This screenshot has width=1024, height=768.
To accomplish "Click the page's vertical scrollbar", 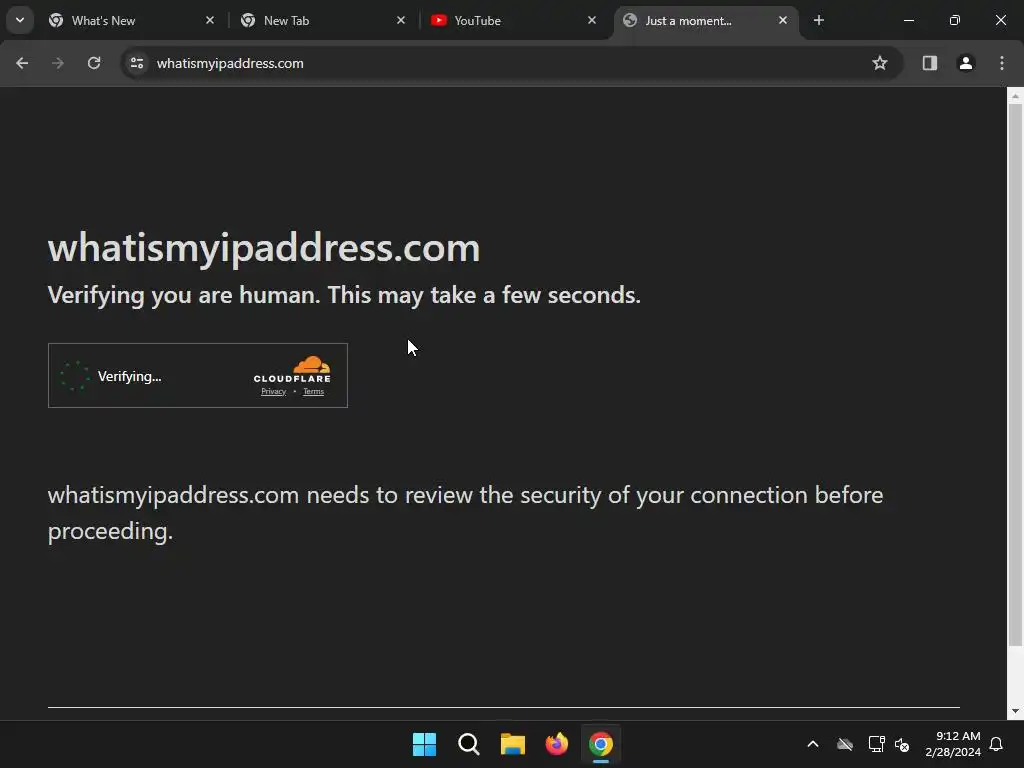I will tap(1015, 376).
